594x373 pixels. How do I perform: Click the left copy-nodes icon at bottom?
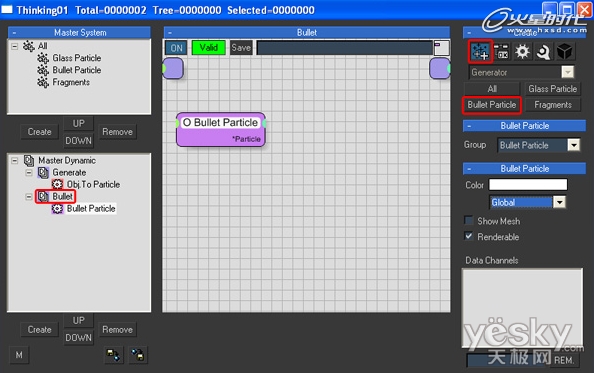113,355
